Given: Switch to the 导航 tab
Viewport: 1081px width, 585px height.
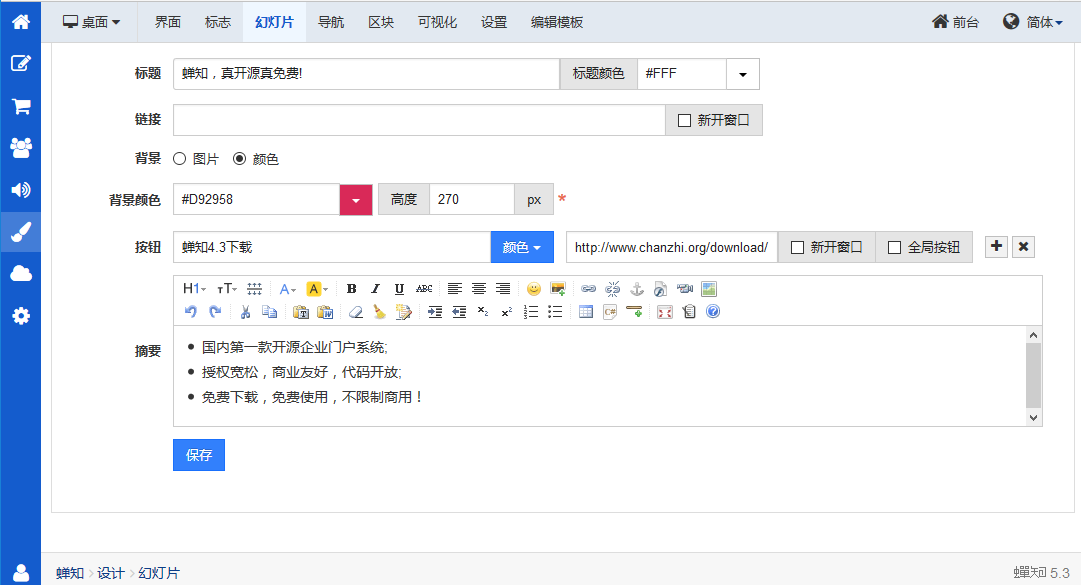Looking at the screenshot, I should pos(331,22).
